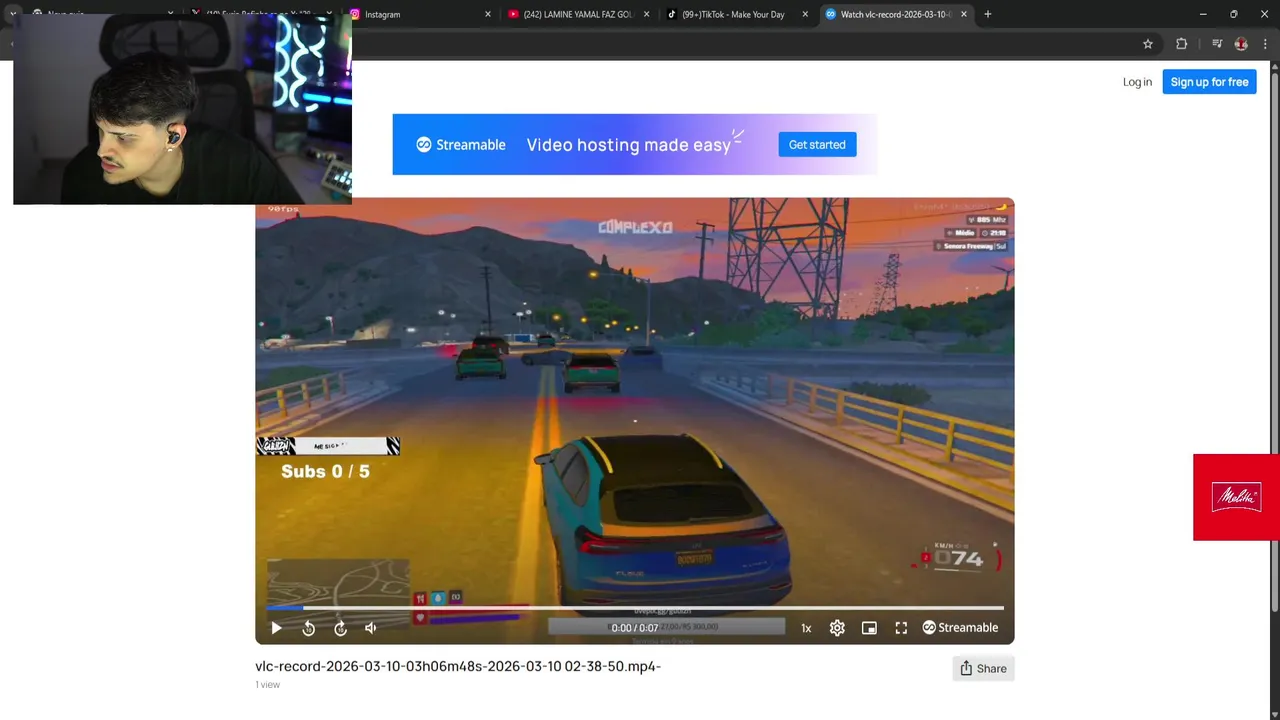The height and width of the screenshot is (720, 1280).
Task: Bookmark this page with star icon
Action: click(1148, 44)
